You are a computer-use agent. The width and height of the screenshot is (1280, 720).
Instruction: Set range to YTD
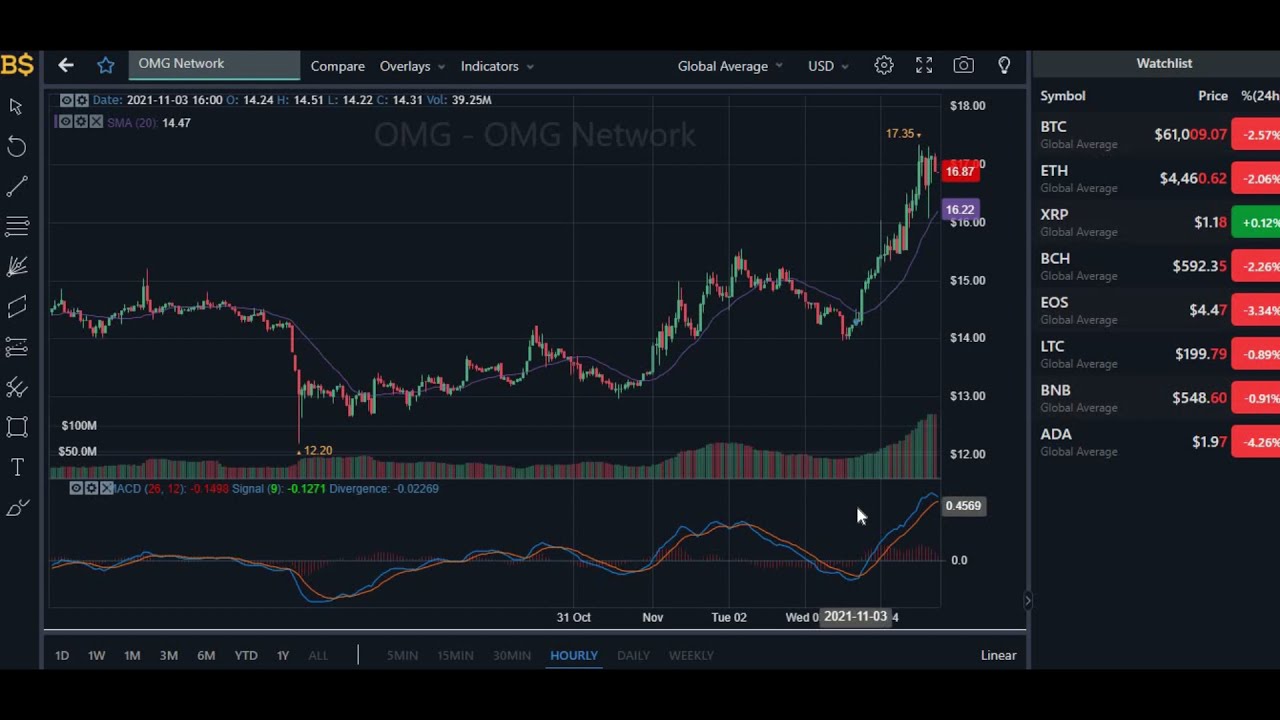point(246,655)
